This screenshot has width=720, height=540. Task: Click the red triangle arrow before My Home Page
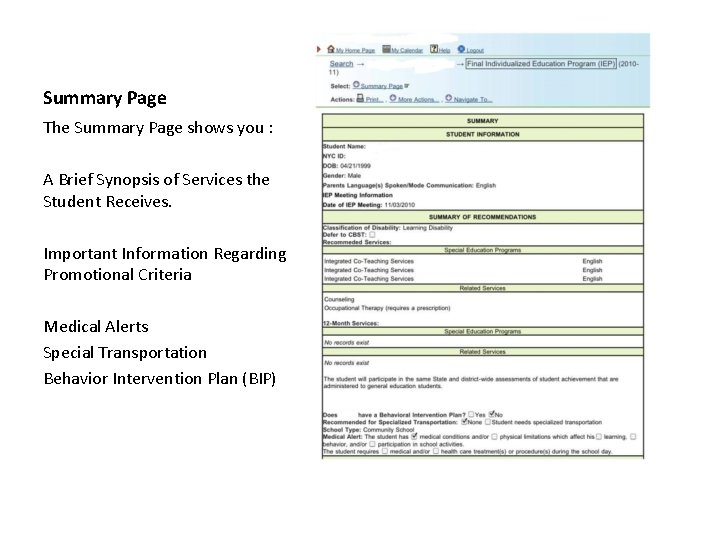(319, 49)
